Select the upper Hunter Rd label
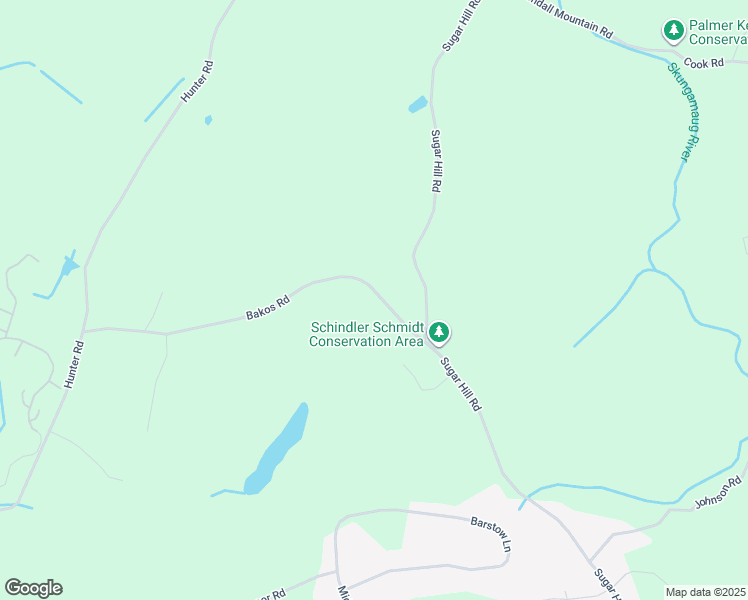This screenshot has width=748, height=600. 197,81
